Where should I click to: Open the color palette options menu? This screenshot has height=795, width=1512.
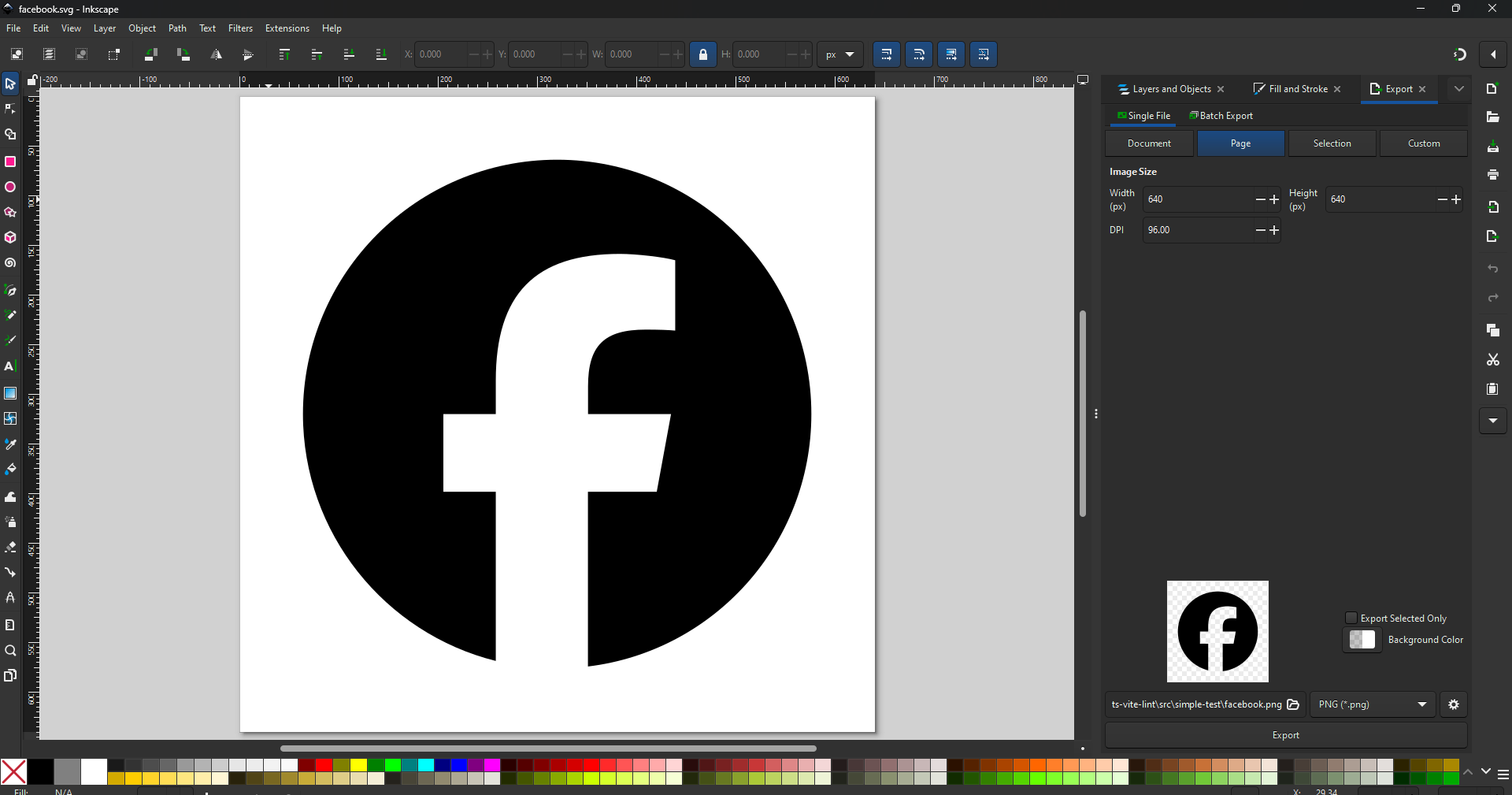1503,775
